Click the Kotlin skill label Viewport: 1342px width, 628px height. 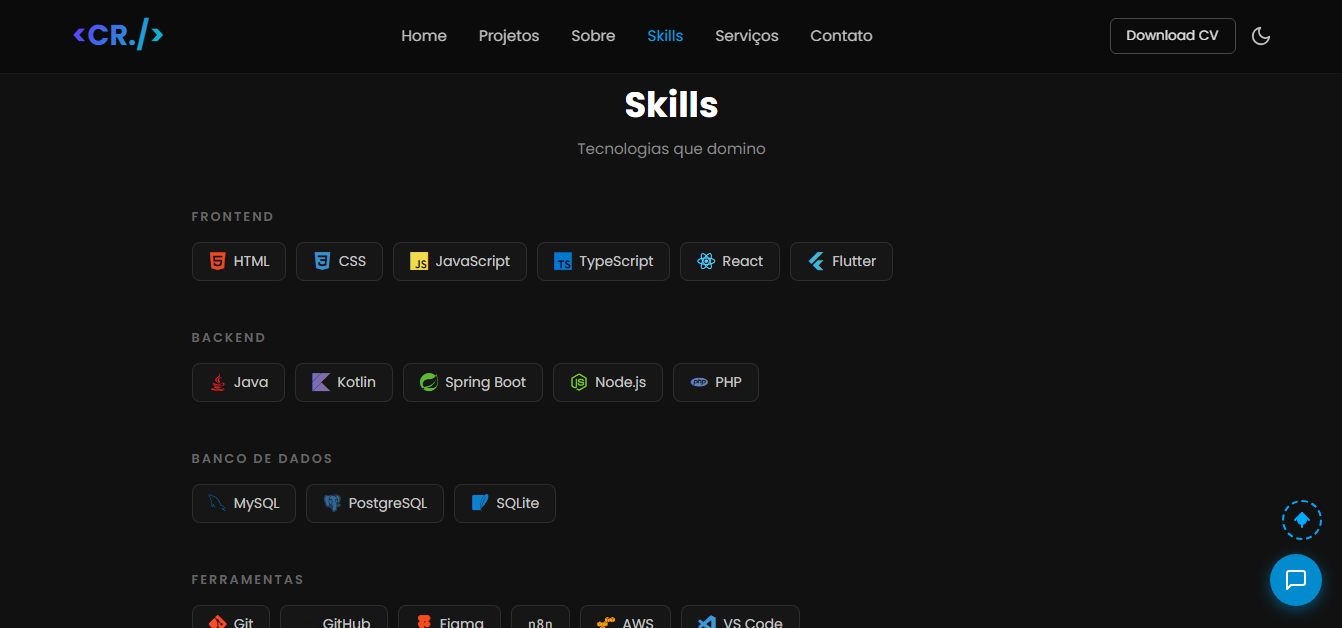pos(357,383)
